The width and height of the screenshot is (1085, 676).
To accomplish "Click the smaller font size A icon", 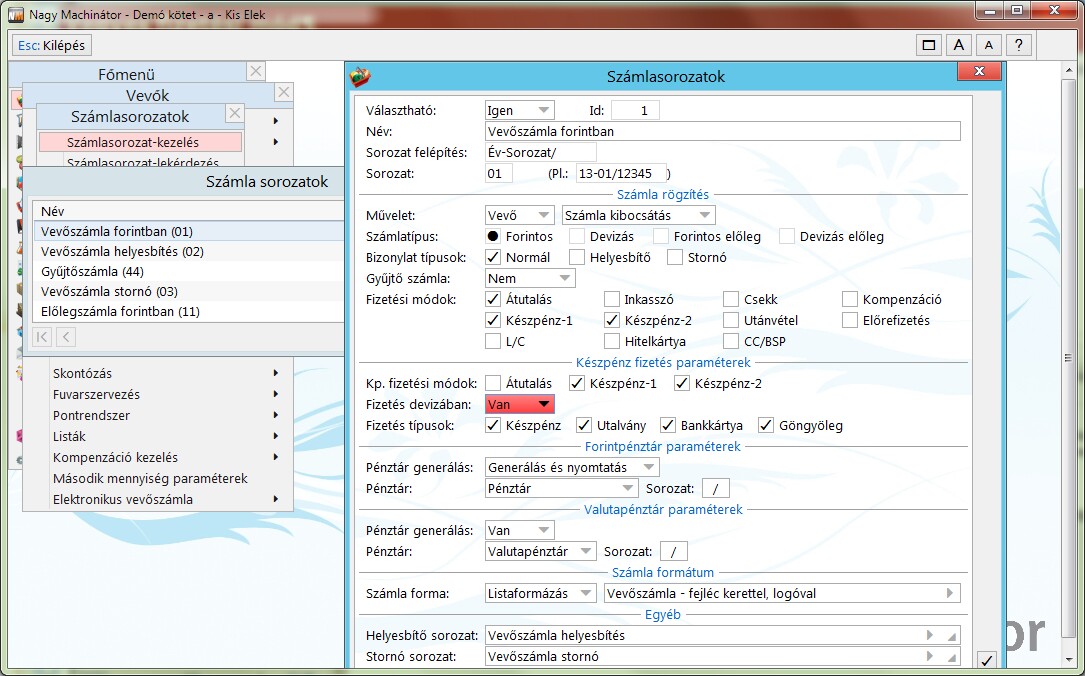I will point(988,45).
